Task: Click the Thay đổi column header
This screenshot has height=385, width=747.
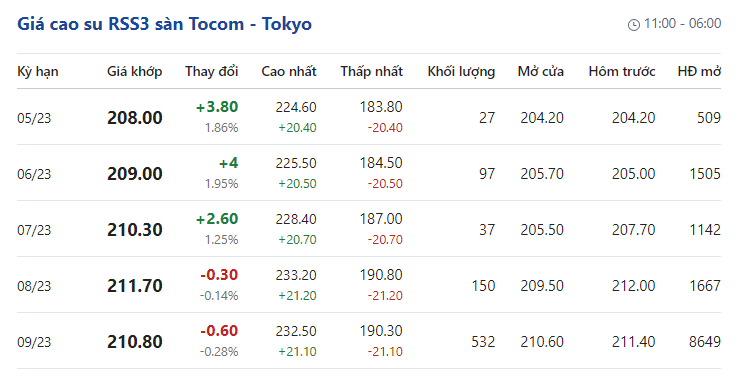Action: (x=212, y=71)
